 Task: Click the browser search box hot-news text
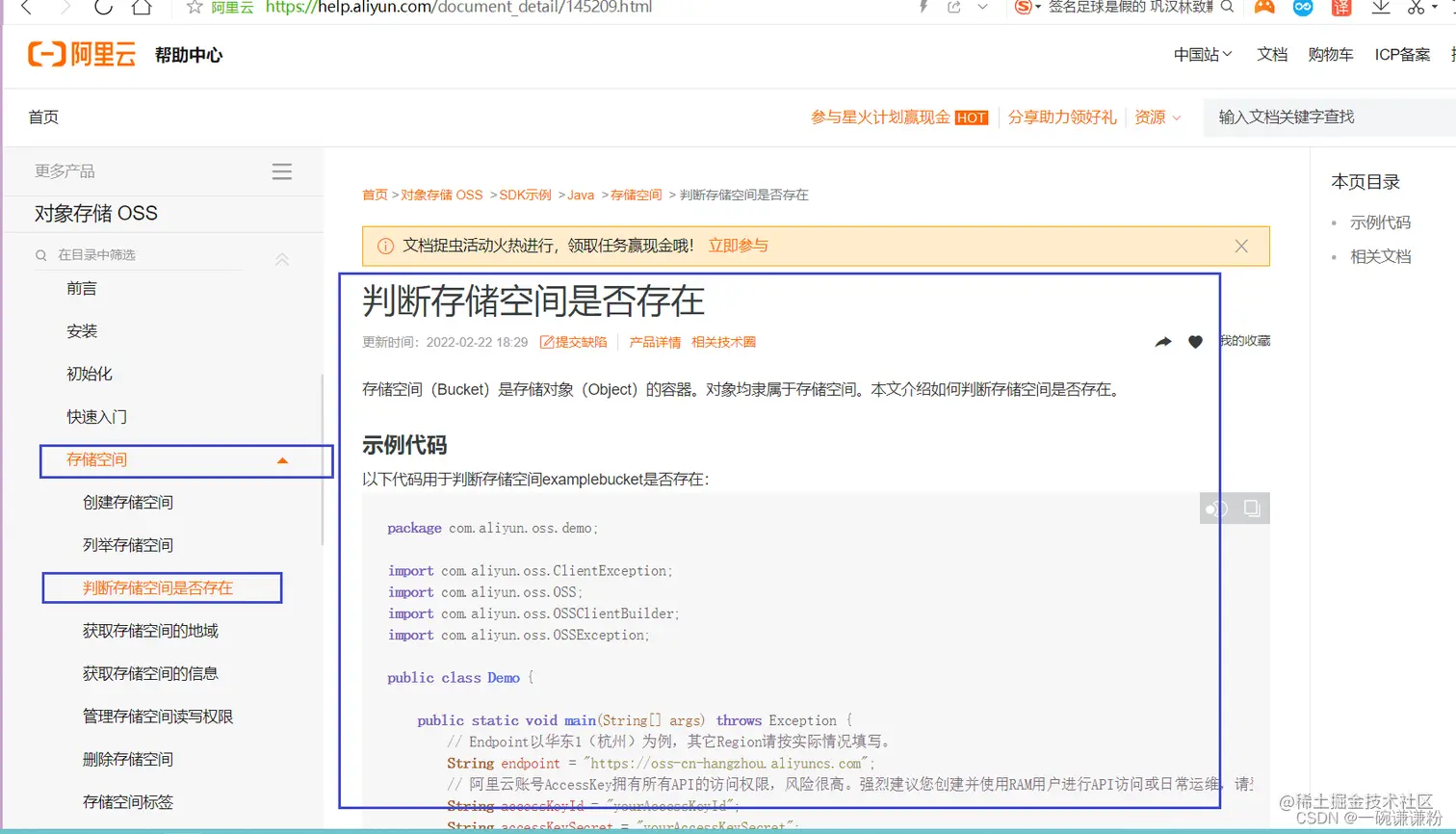pyautogui.click(x=1131, y=7)
